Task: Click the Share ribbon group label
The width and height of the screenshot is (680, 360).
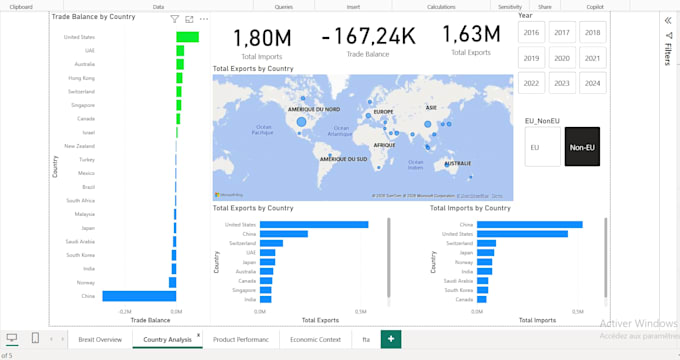Action: point(545,7)
